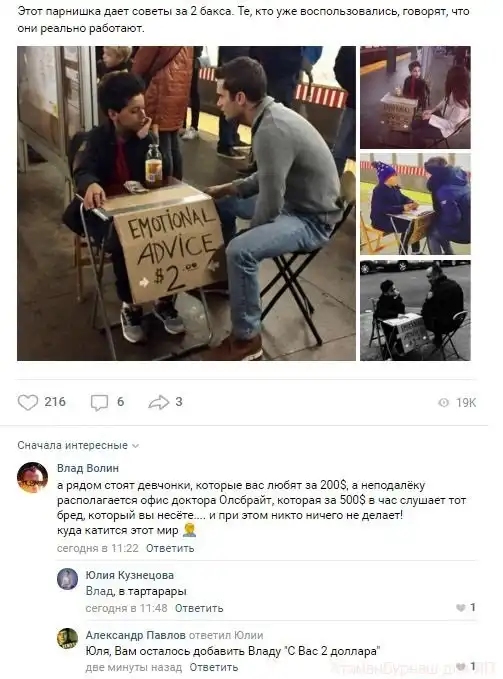This screenshot has width=503, height=679.
Task: Like the post with the heart icon
Action: coord(28,402)
